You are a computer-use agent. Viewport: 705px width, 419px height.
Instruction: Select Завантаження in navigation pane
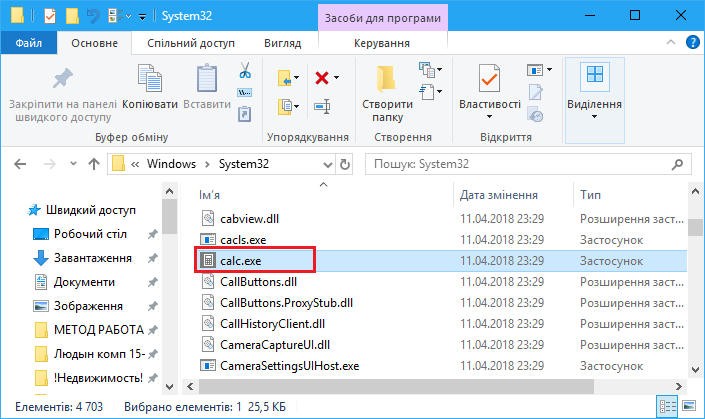tap(93, 258)
